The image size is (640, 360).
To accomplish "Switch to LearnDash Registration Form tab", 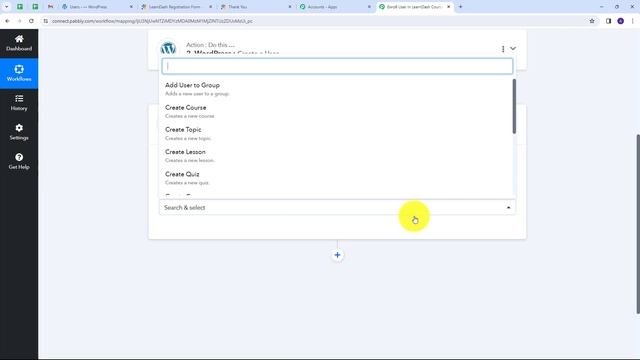I will click(x=175, y=7).
